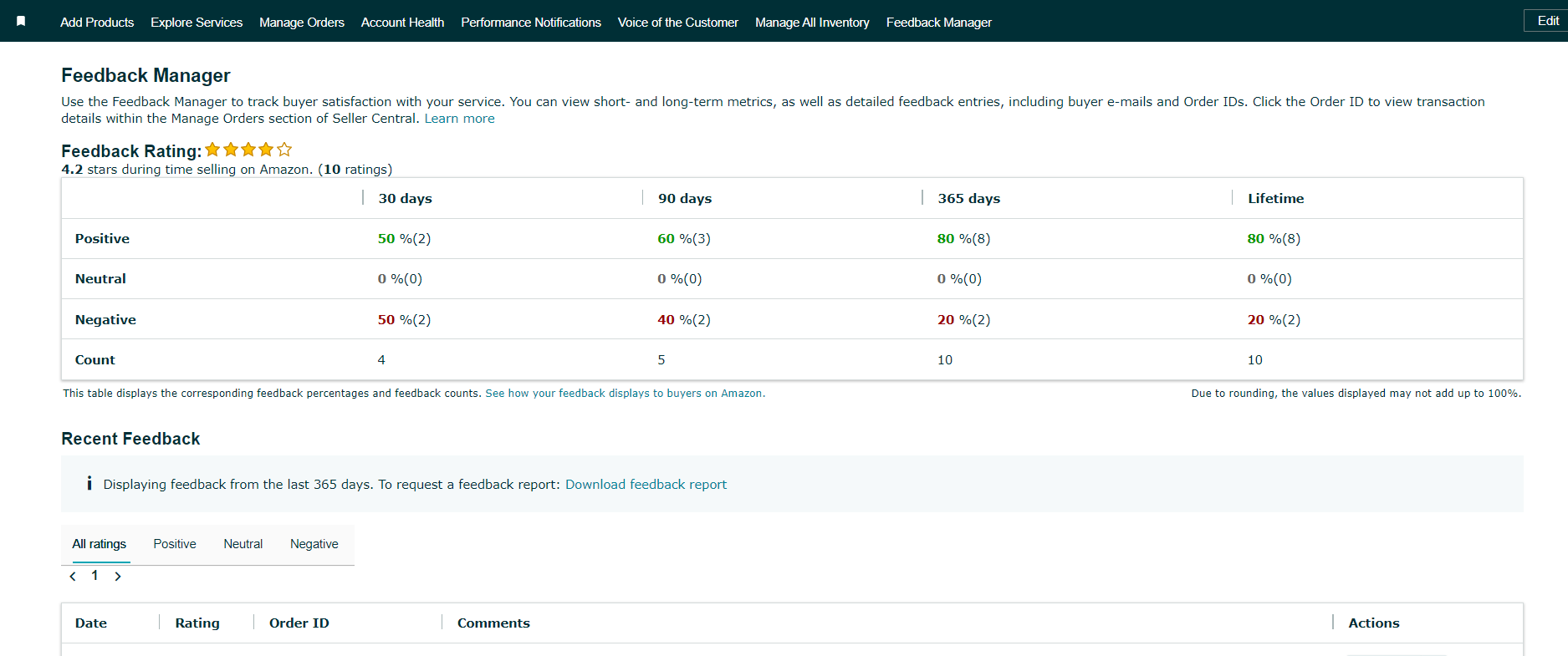Open the Explore Services menu item
This screenshot has width=1568, height=656.
(197, 23)
